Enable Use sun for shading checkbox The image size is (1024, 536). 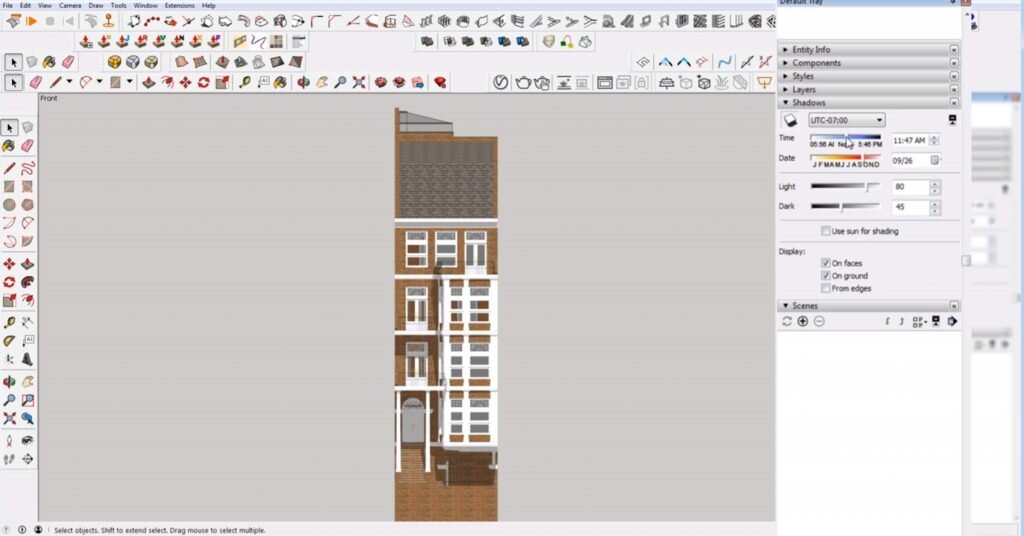coord(825,231)
